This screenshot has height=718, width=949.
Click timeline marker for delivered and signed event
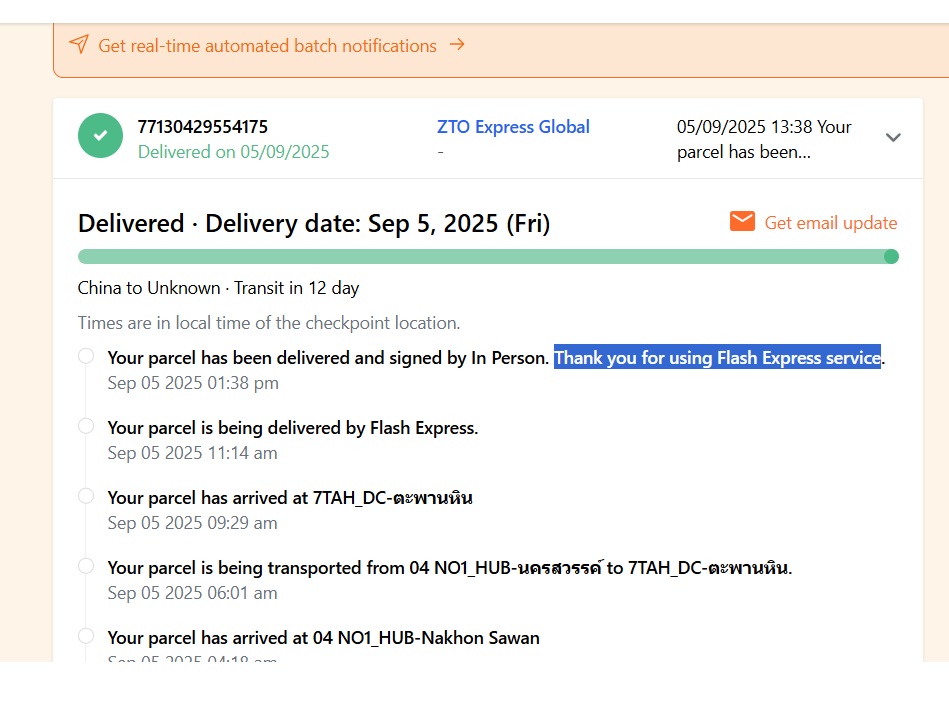point(86,356)
